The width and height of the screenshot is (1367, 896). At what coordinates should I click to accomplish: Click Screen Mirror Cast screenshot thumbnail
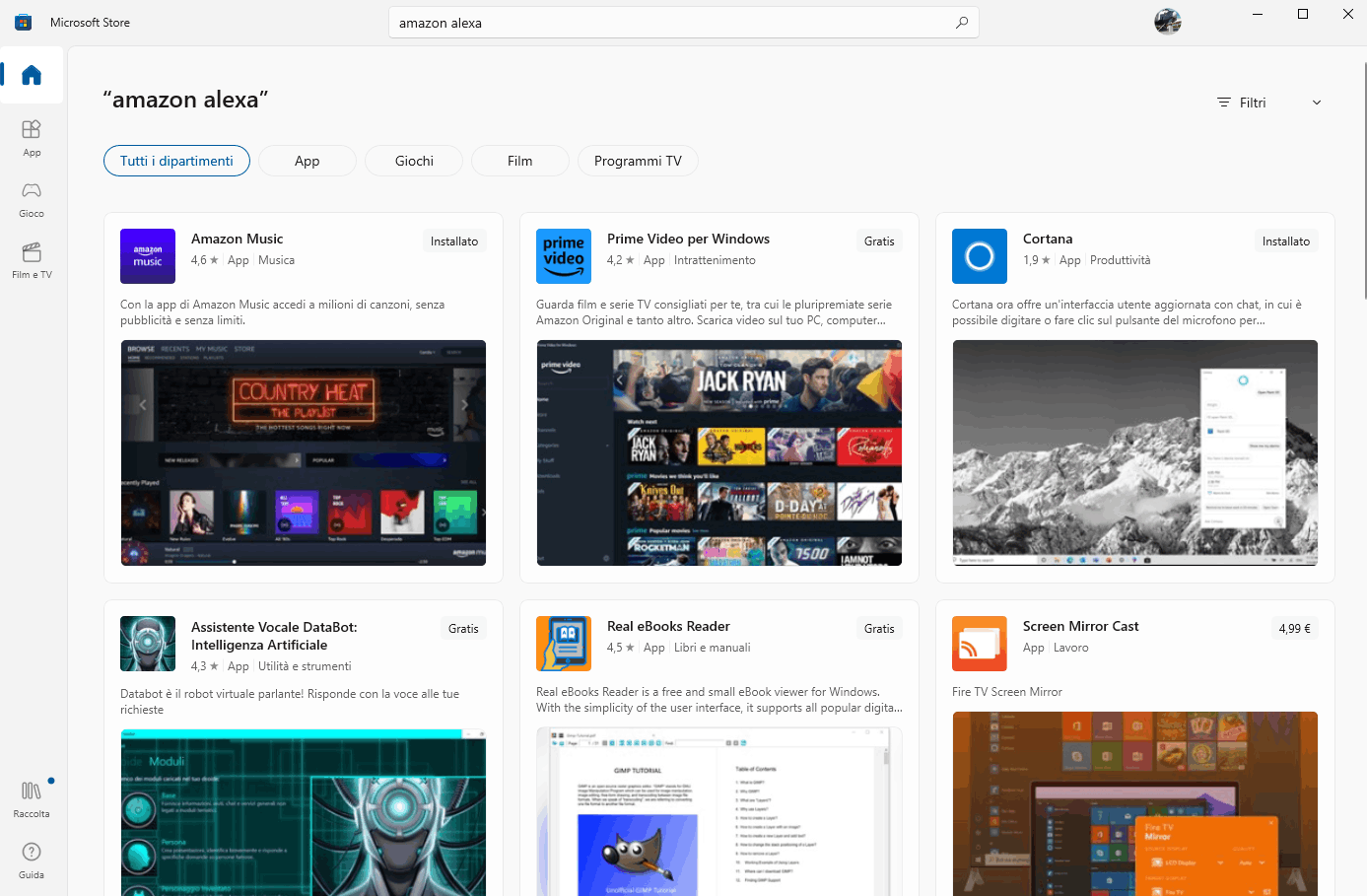coord(1135,803)
